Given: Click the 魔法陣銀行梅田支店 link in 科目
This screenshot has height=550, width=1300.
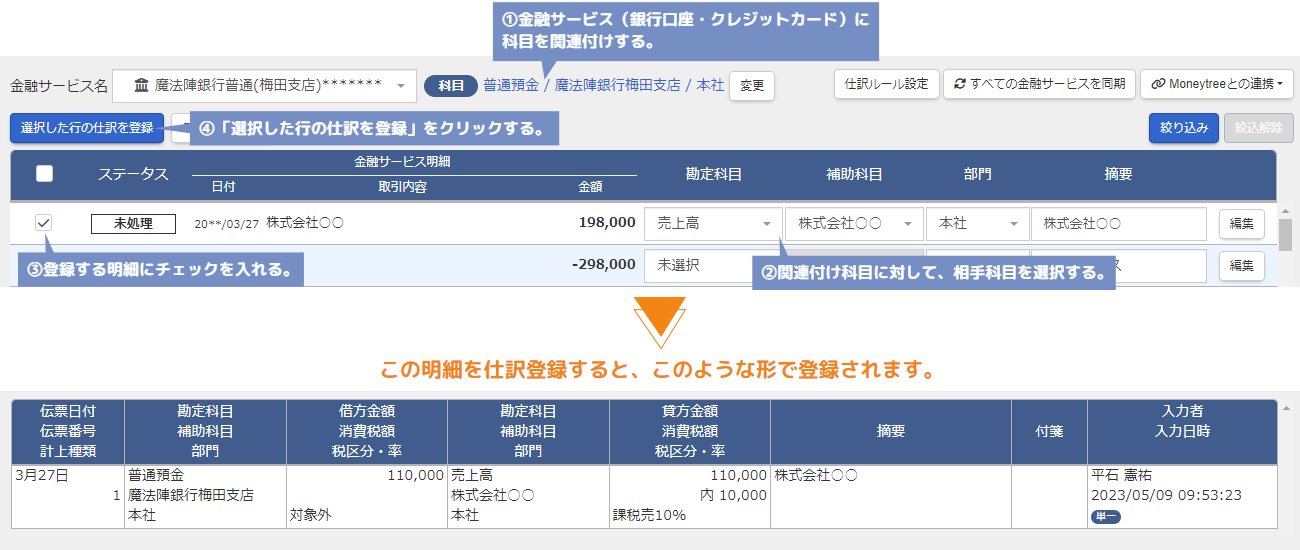Looking at the screenshot, I should point(618,86).
